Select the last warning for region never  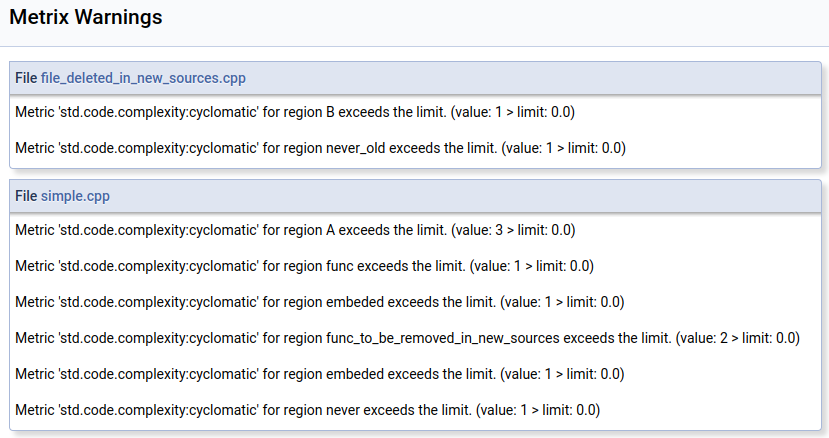pos(307,410)
